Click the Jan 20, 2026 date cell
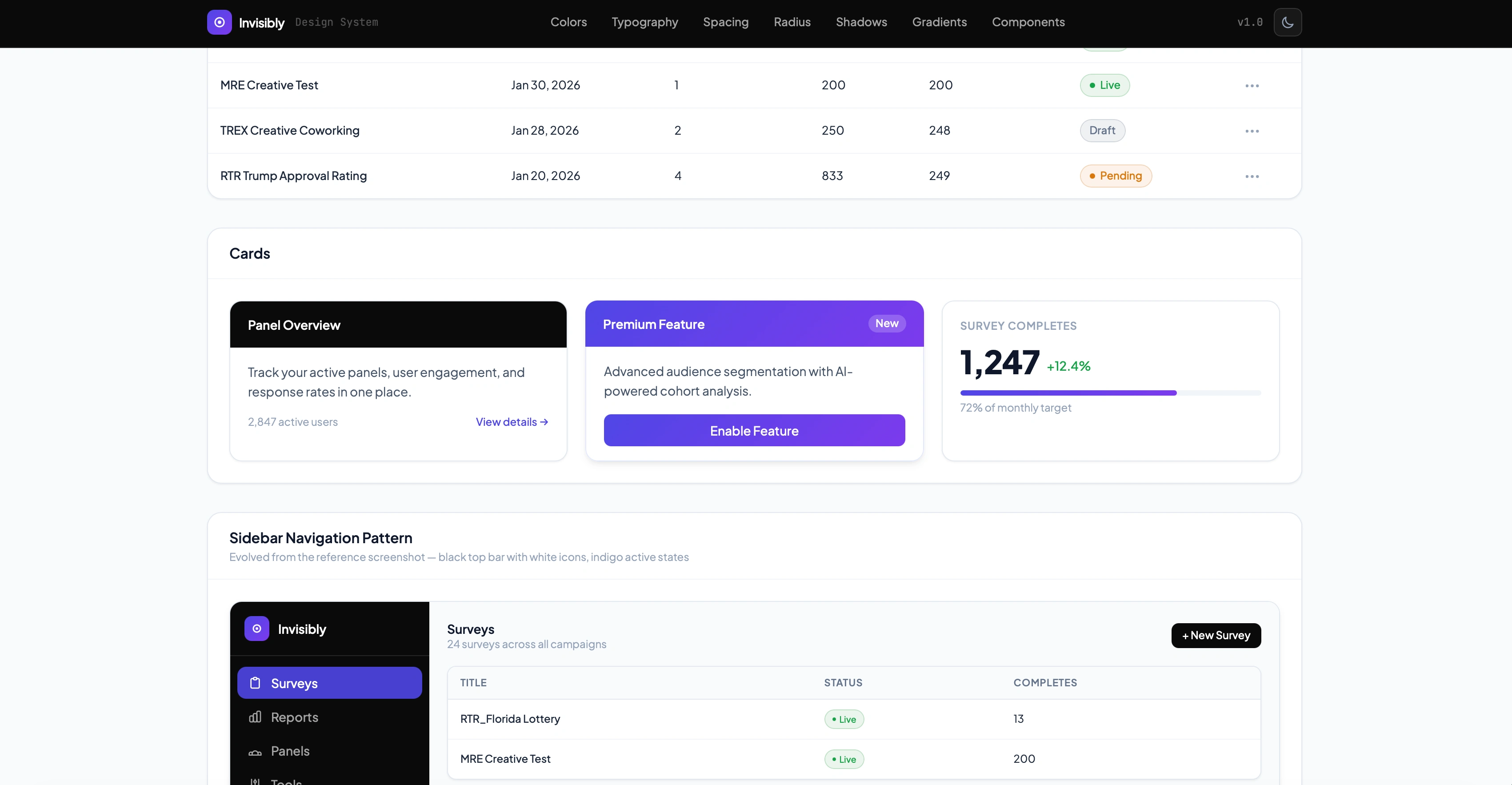This screenshot has width=1512, height=785. (545, 176)
